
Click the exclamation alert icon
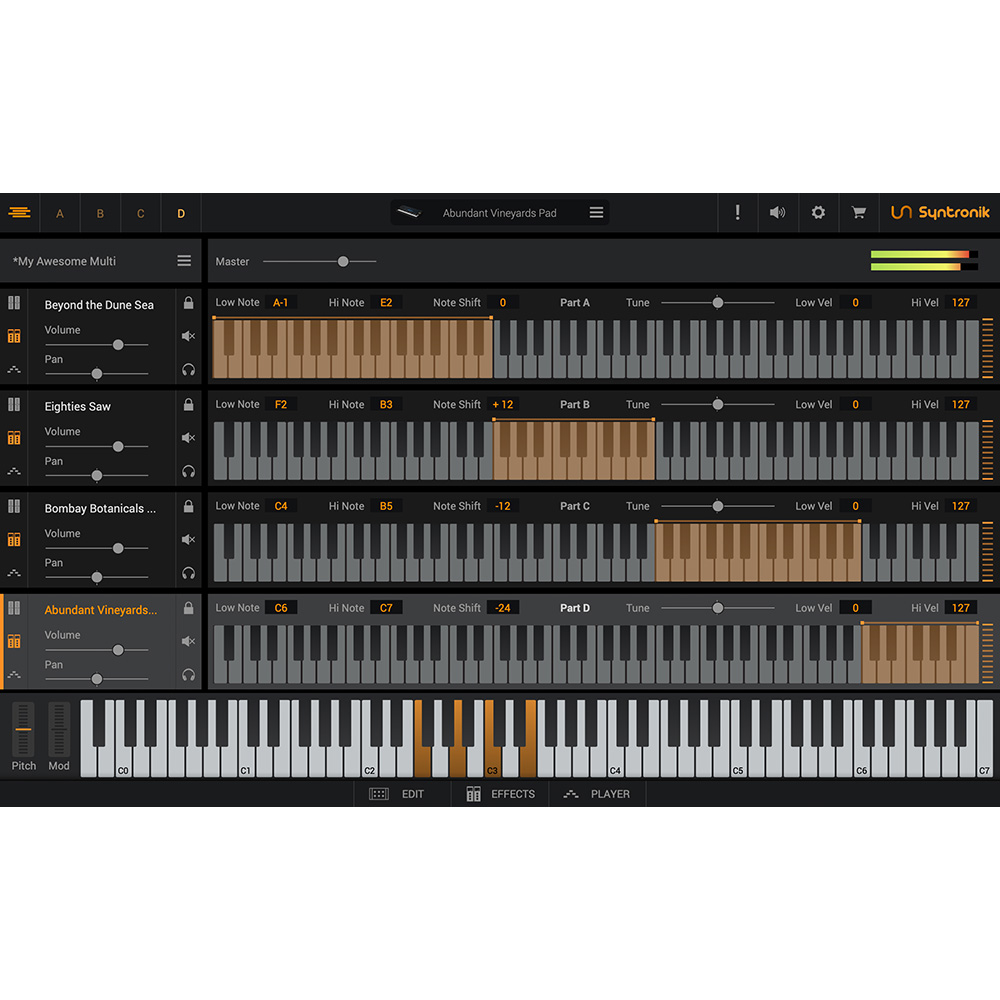(737, 213)
